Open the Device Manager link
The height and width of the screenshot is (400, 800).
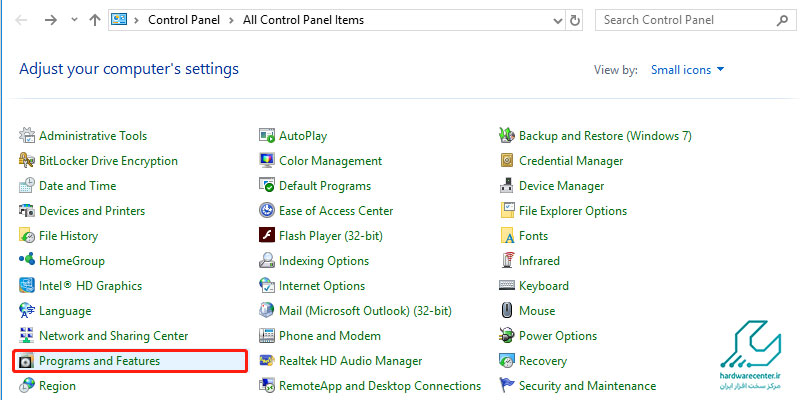point(561,186)
